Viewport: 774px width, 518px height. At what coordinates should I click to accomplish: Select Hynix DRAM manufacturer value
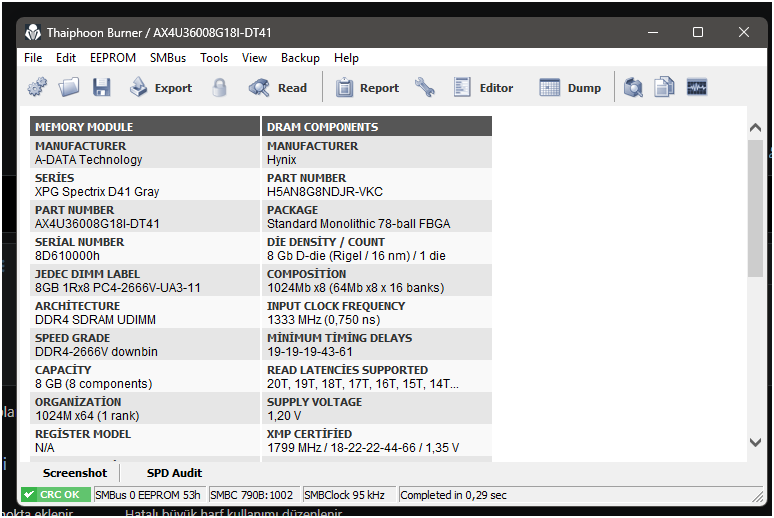(281, 160)
